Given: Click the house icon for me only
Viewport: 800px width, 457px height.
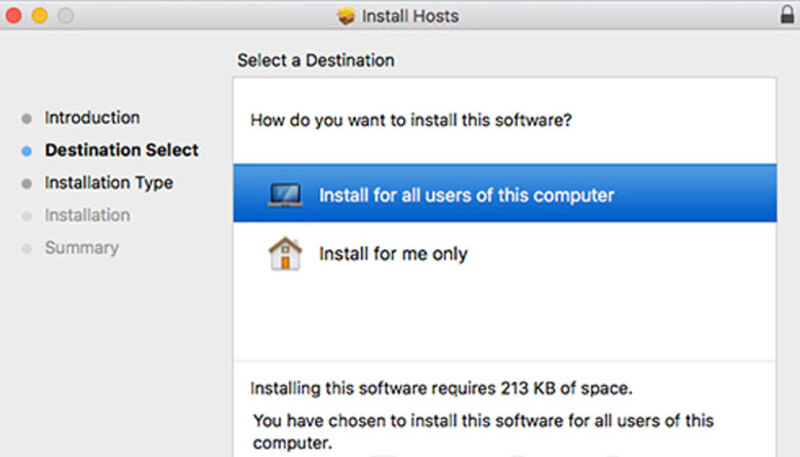Looking at the screenshot, I should [285, 254].
